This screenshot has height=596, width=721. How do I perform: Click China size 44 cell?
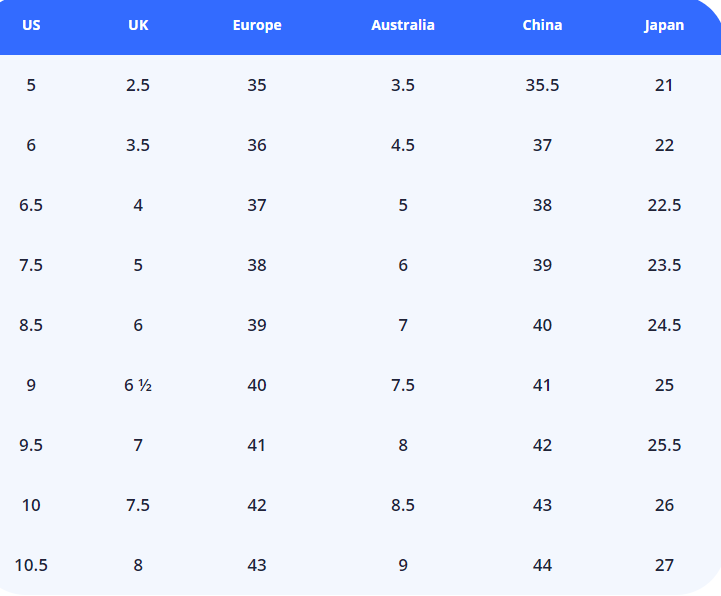pos(542,565)
